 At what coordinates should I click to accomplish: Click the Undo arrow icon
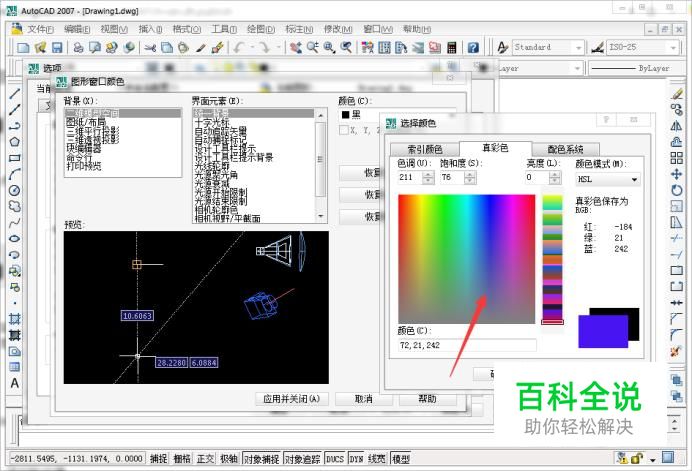[x=240, y=47]
